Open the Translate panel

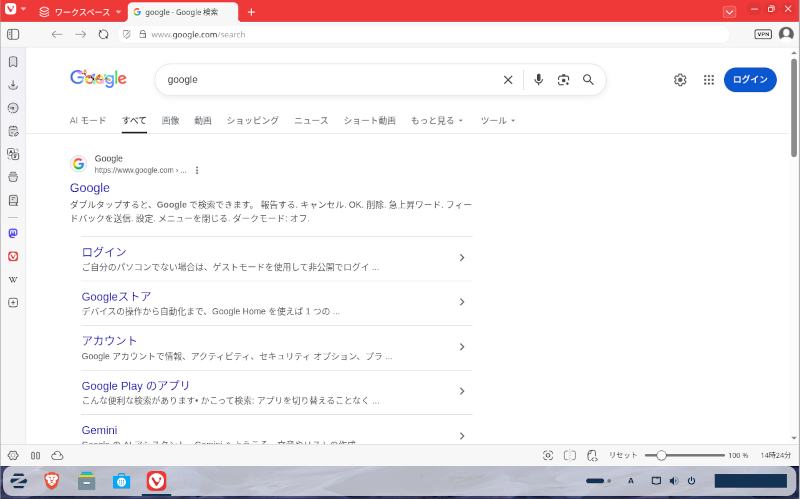13,154
